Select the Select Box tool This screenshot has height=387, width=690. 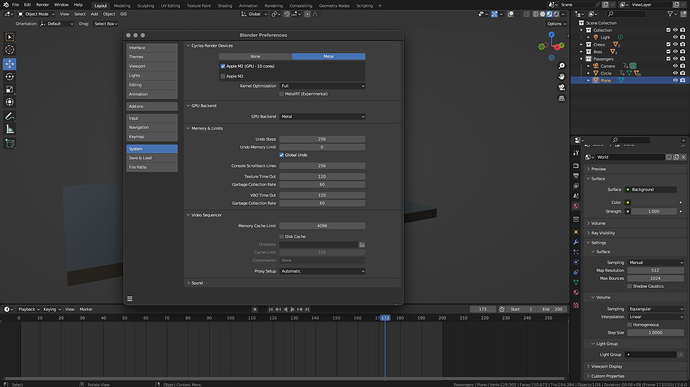pos(10,37)
